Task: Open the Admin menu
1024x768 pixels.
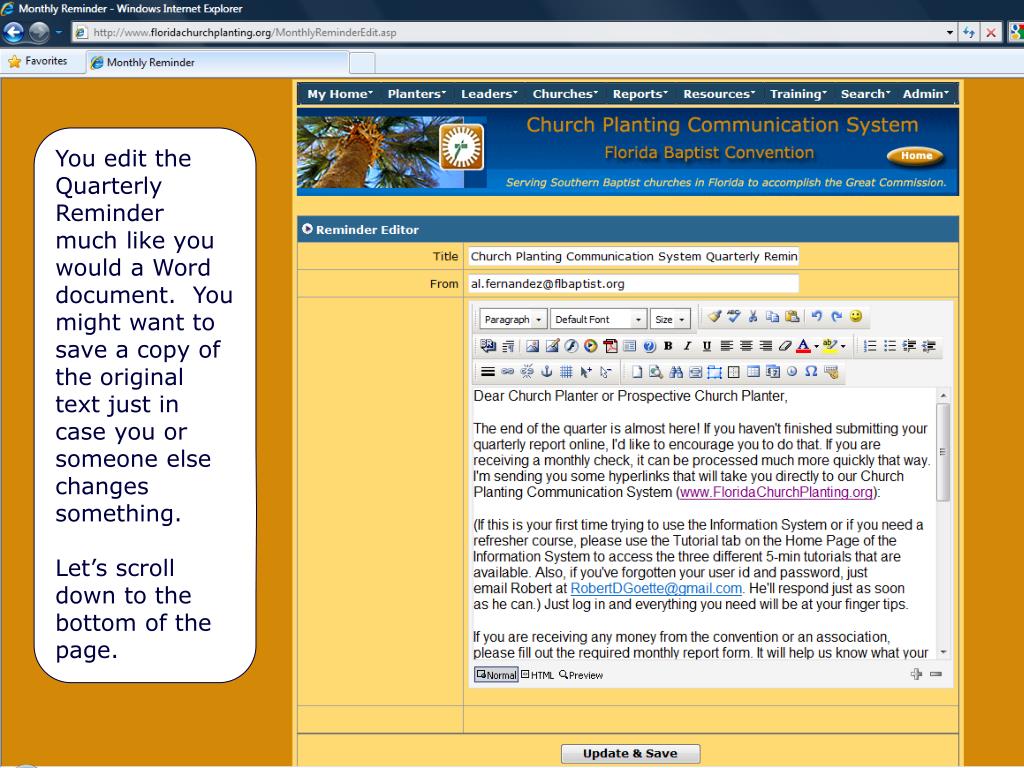Action: pos(925,94)
